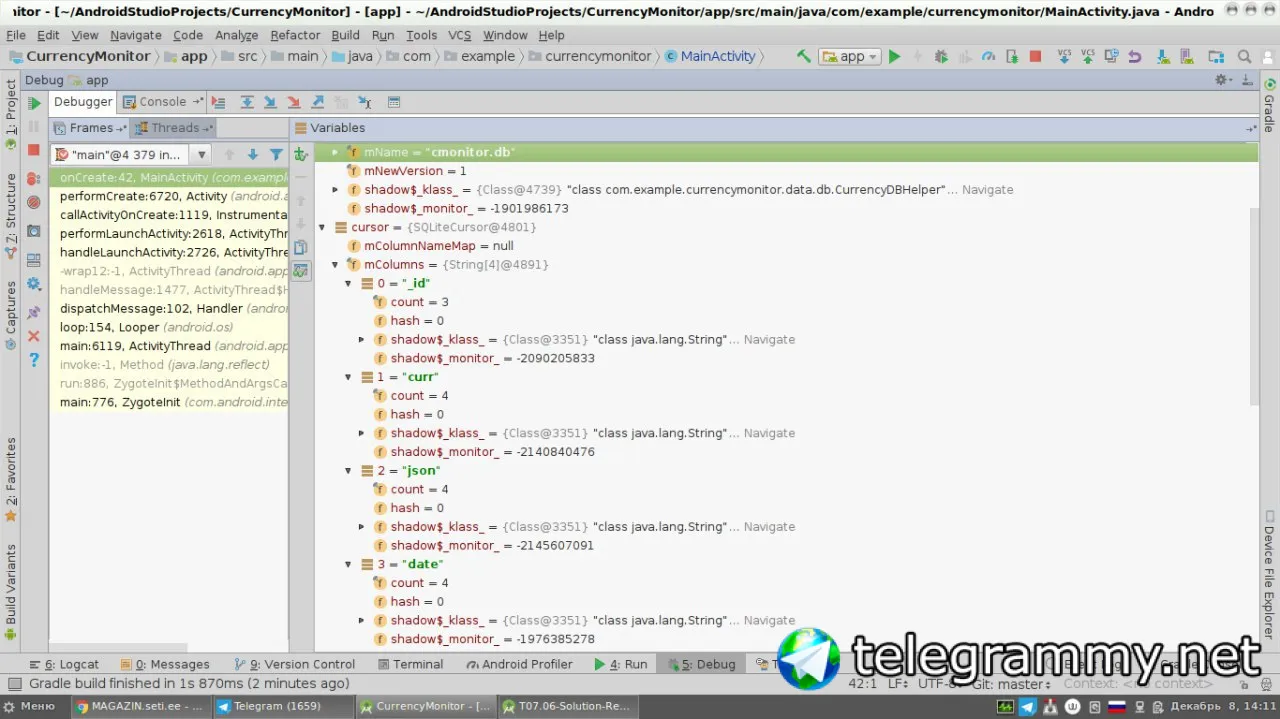Open the Analyze menu
This screenshot has height=719, width=1280.
(x=236, y=35)
